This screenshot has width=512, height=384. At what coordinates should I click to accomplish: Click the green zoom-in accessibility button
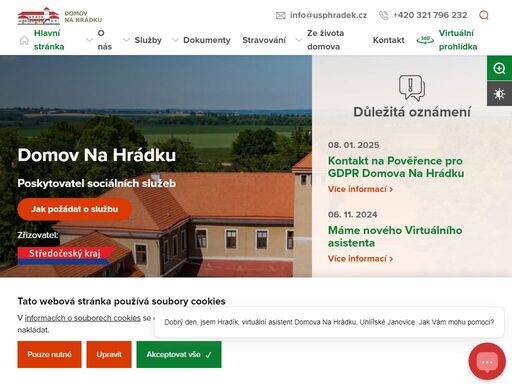point(499,68)
